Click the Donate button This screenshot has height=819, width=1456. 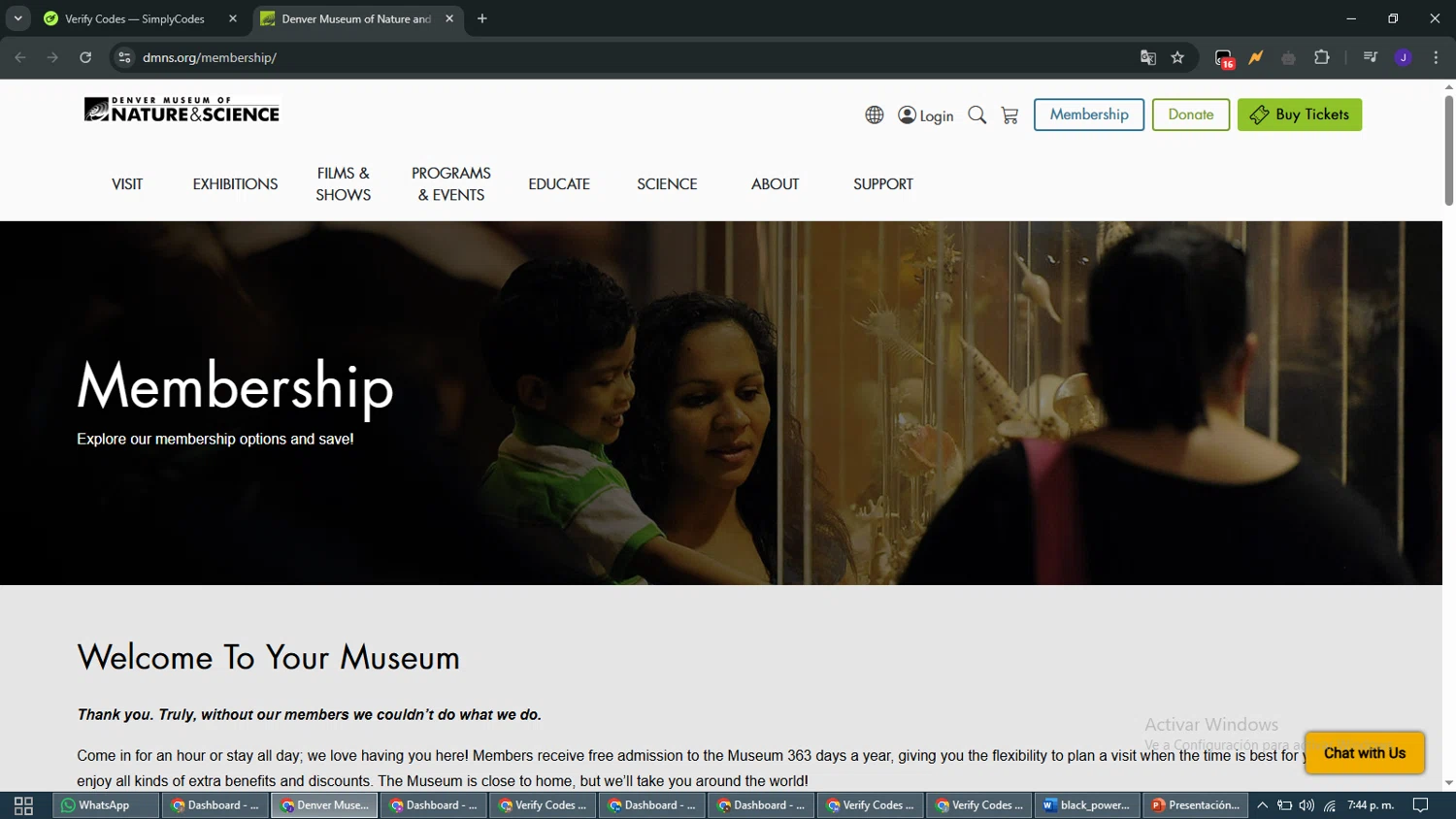(x=1191, y=115)
